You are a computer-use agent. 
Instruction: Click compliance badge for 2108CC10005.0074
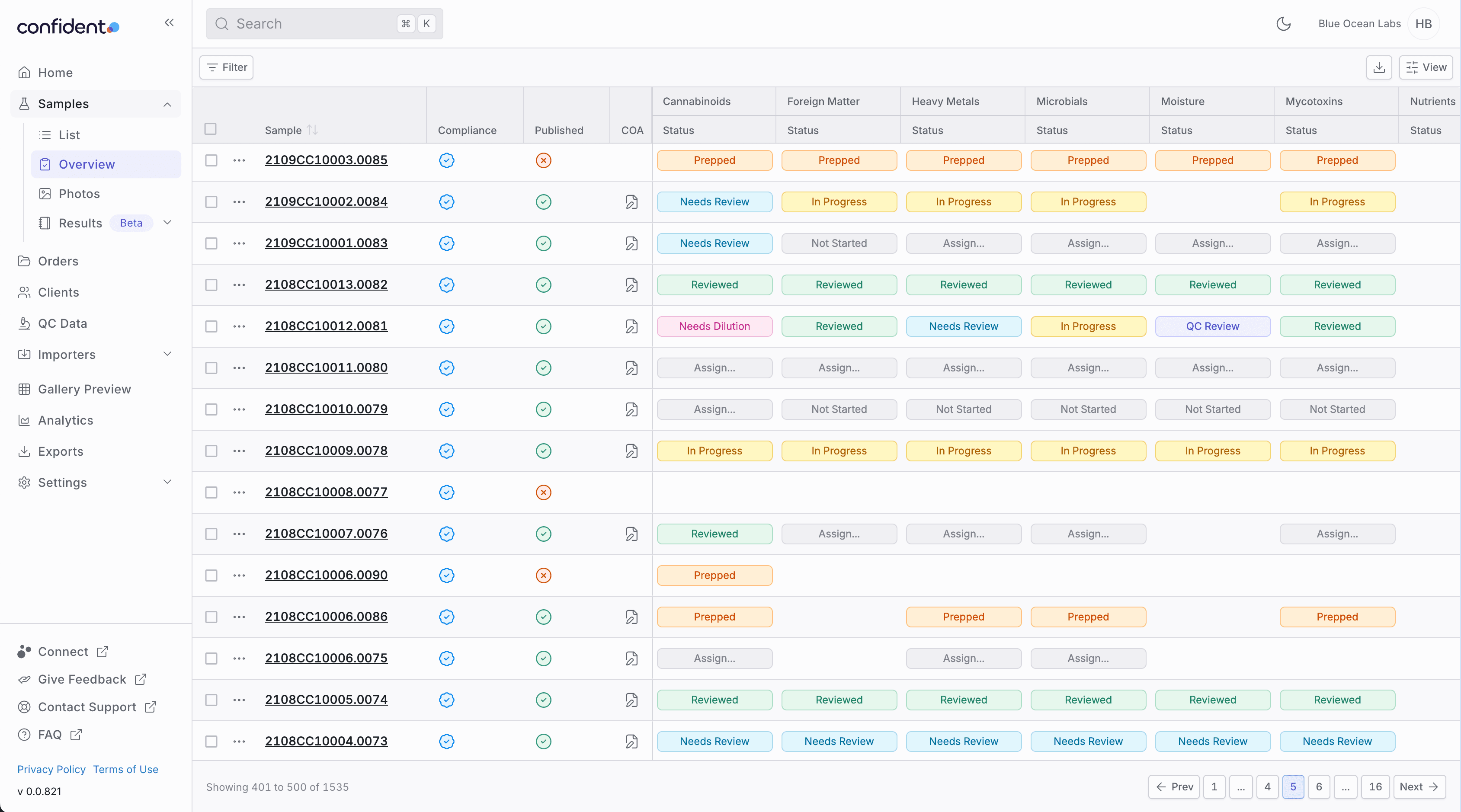point(447,700)
